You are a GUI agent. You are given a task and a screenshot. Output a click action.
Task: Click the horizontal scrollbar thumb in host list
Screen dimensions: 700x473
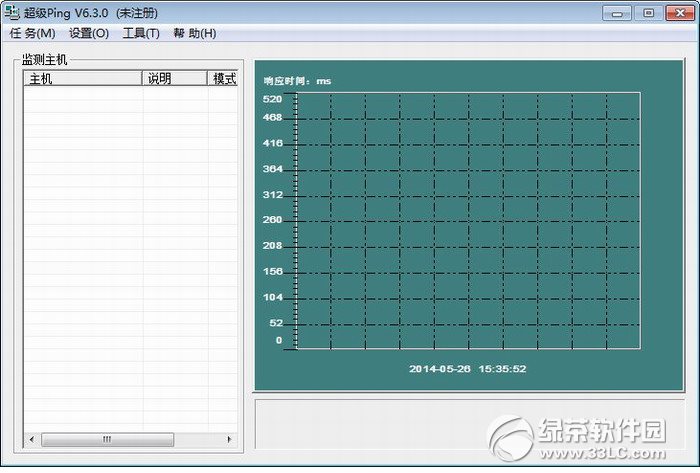coord(107,440)
